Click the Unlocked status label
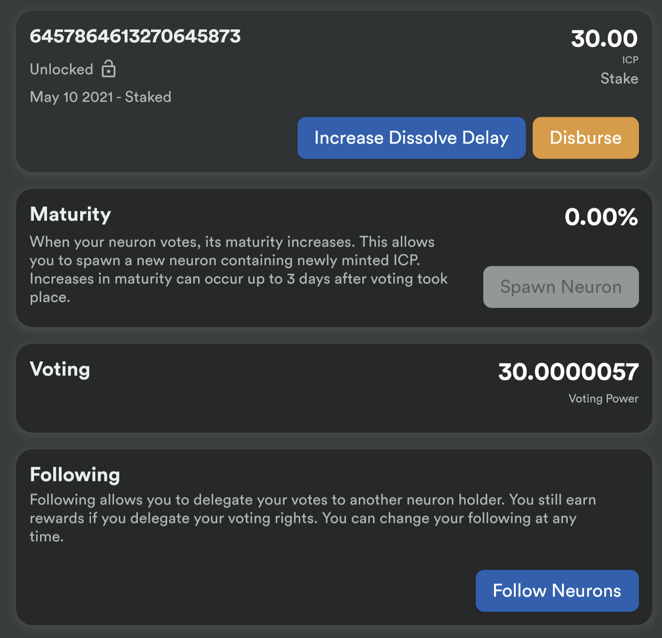 coord(61,69)
